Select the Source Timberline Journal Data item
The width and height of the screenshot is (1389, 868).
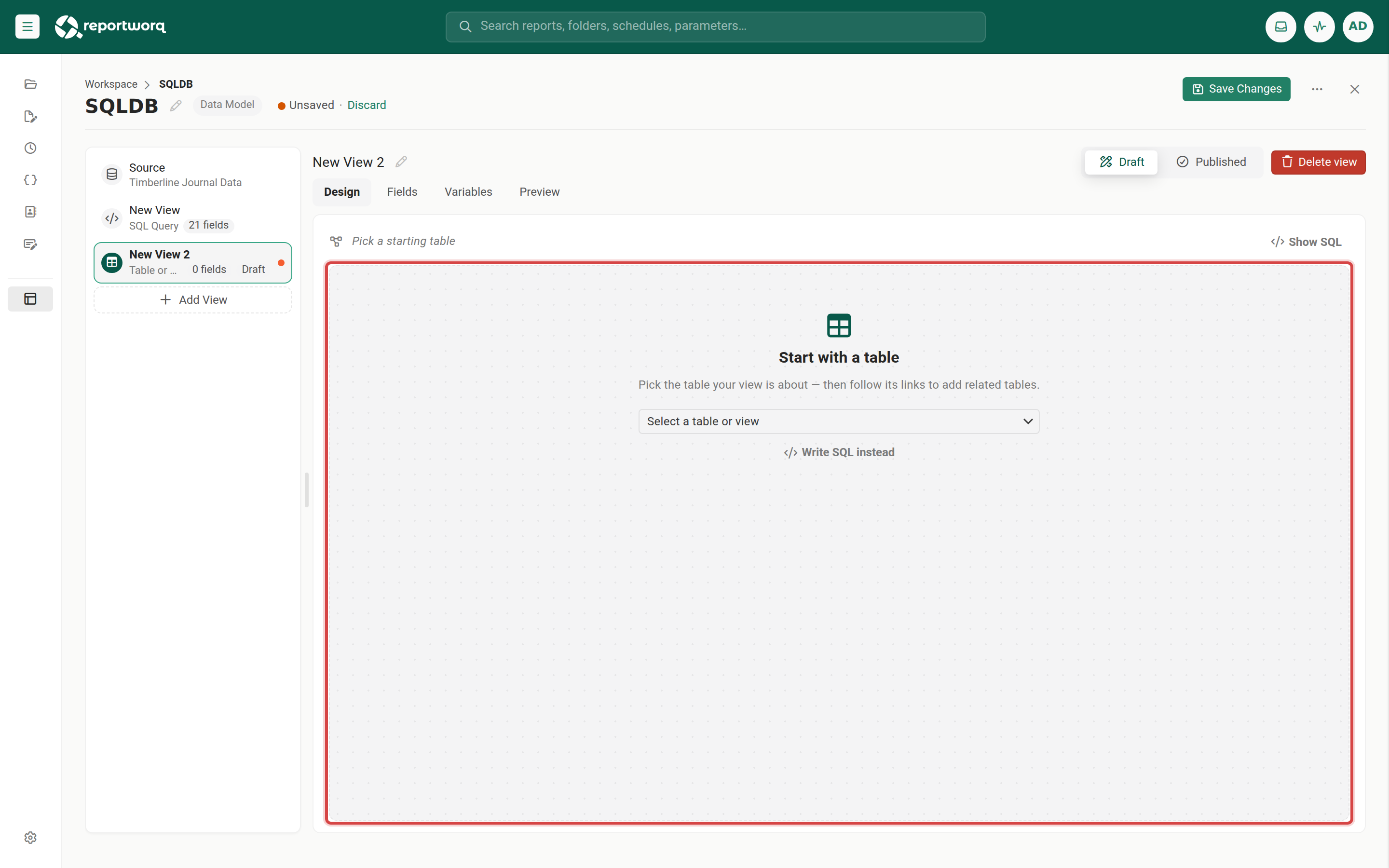point(193,175)
